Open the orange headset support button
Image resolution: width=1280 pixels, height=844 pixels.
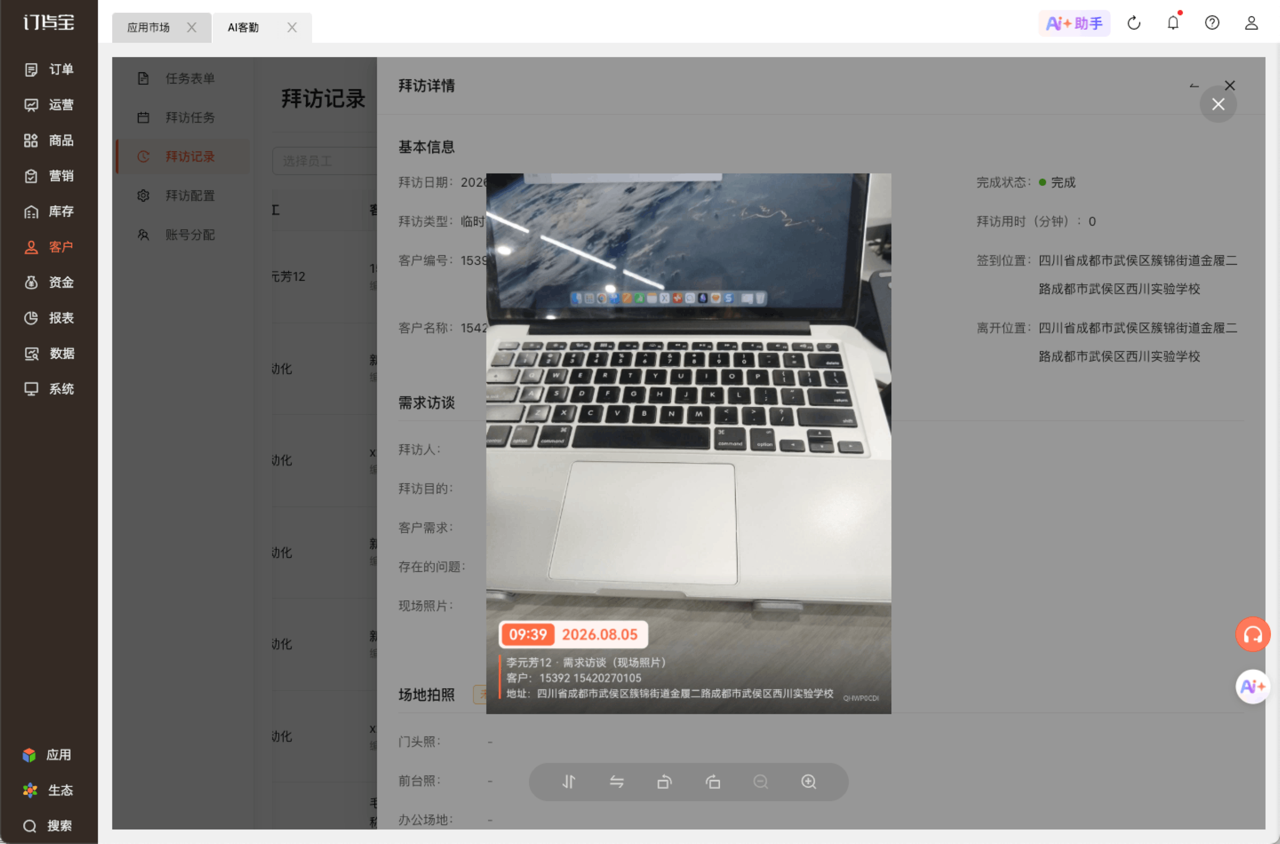click(x=1253, y=635)
